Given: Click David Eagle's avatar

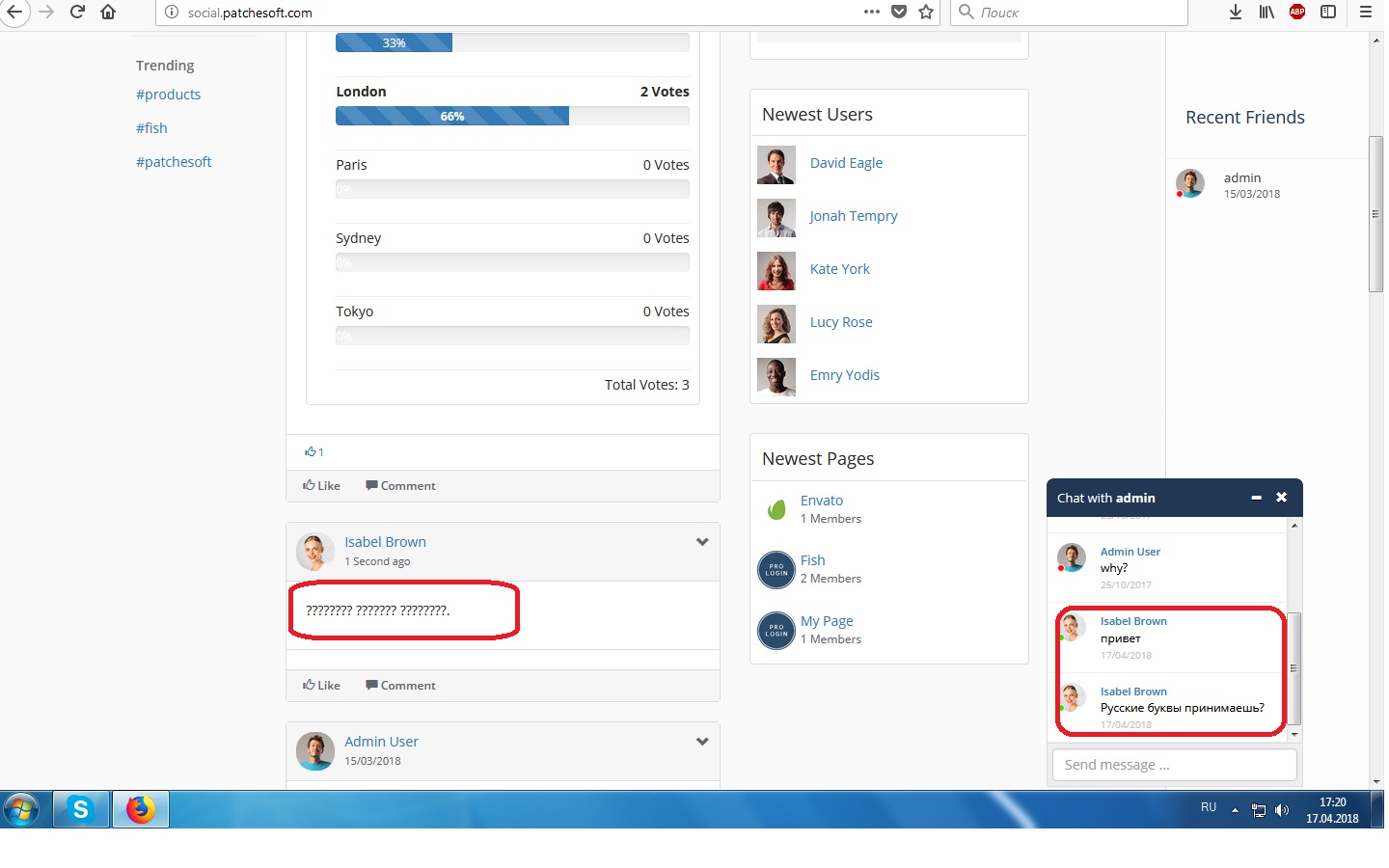Looking at the screenshot, I should click(x=776, y=165).
